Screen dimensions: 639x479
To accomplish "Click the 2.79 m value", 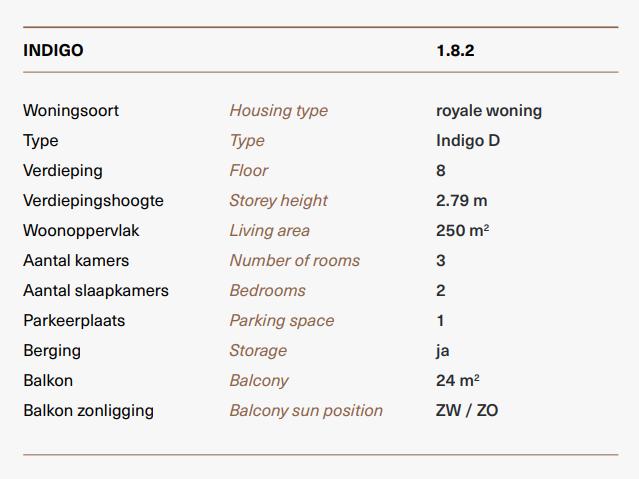I will (x=462, y=201).
